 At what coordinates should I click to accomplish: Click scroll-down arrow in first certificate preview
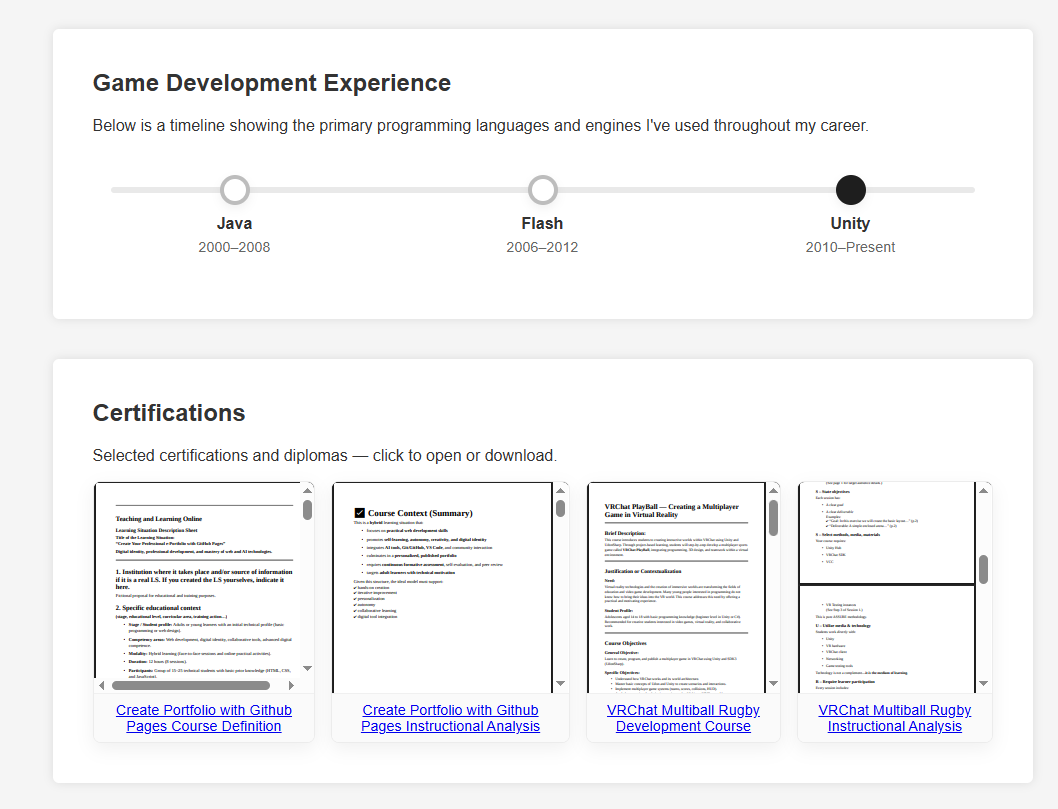[307, 668]
